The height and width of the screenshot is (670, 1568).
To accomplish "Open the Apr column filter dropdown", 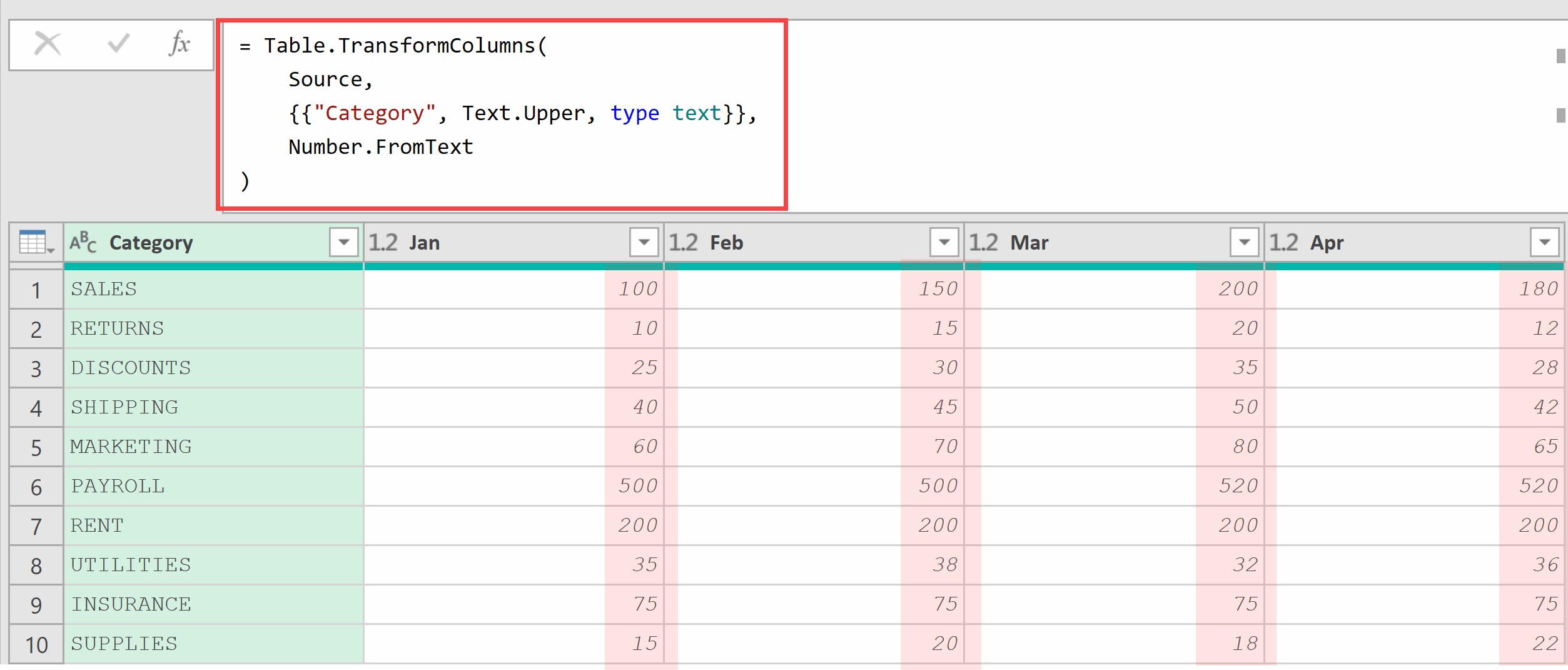I will pyautogui.click(x=1544, y=242).
